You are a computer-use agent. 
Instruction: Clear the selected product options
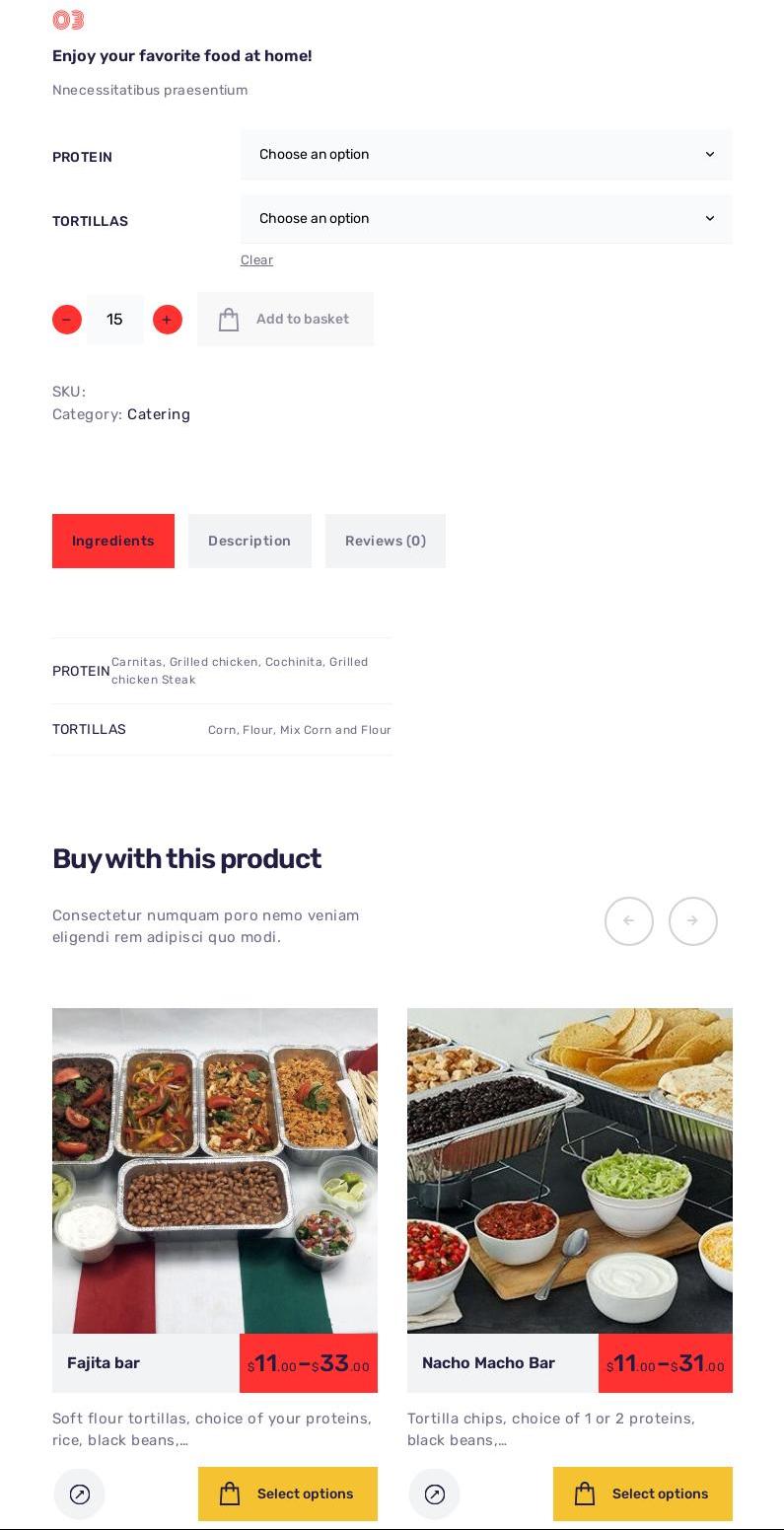pos(256,260)
